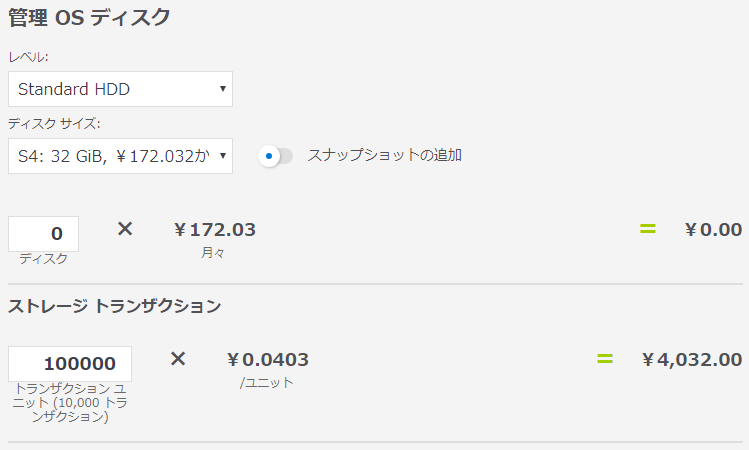
Task: Open the Standard HDD level dropdown
Action: pyautogui.click(x=120, y=89)
